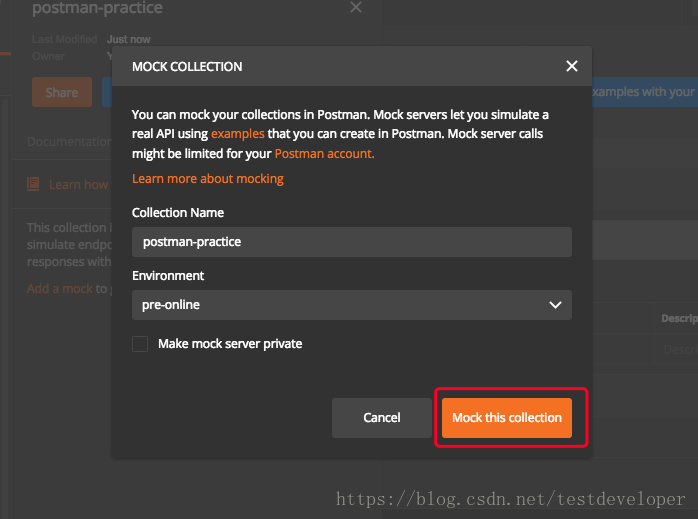Follow the 'Postman account.' link
The width and height of the screenshot is (698, 519).
pos(324,154)
